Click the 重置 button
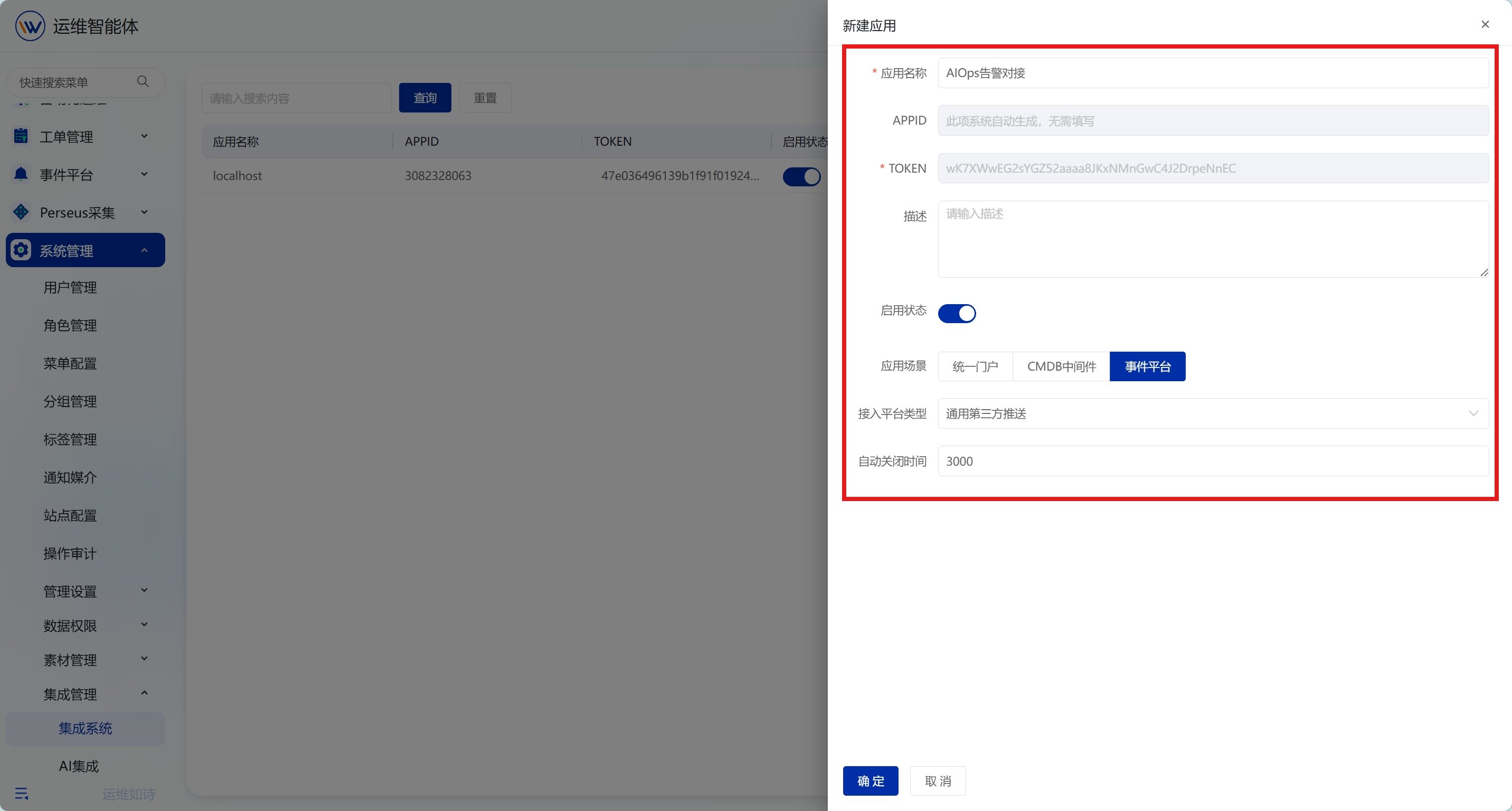Screen dimensions: 1512x811 [x=485, y=97]
